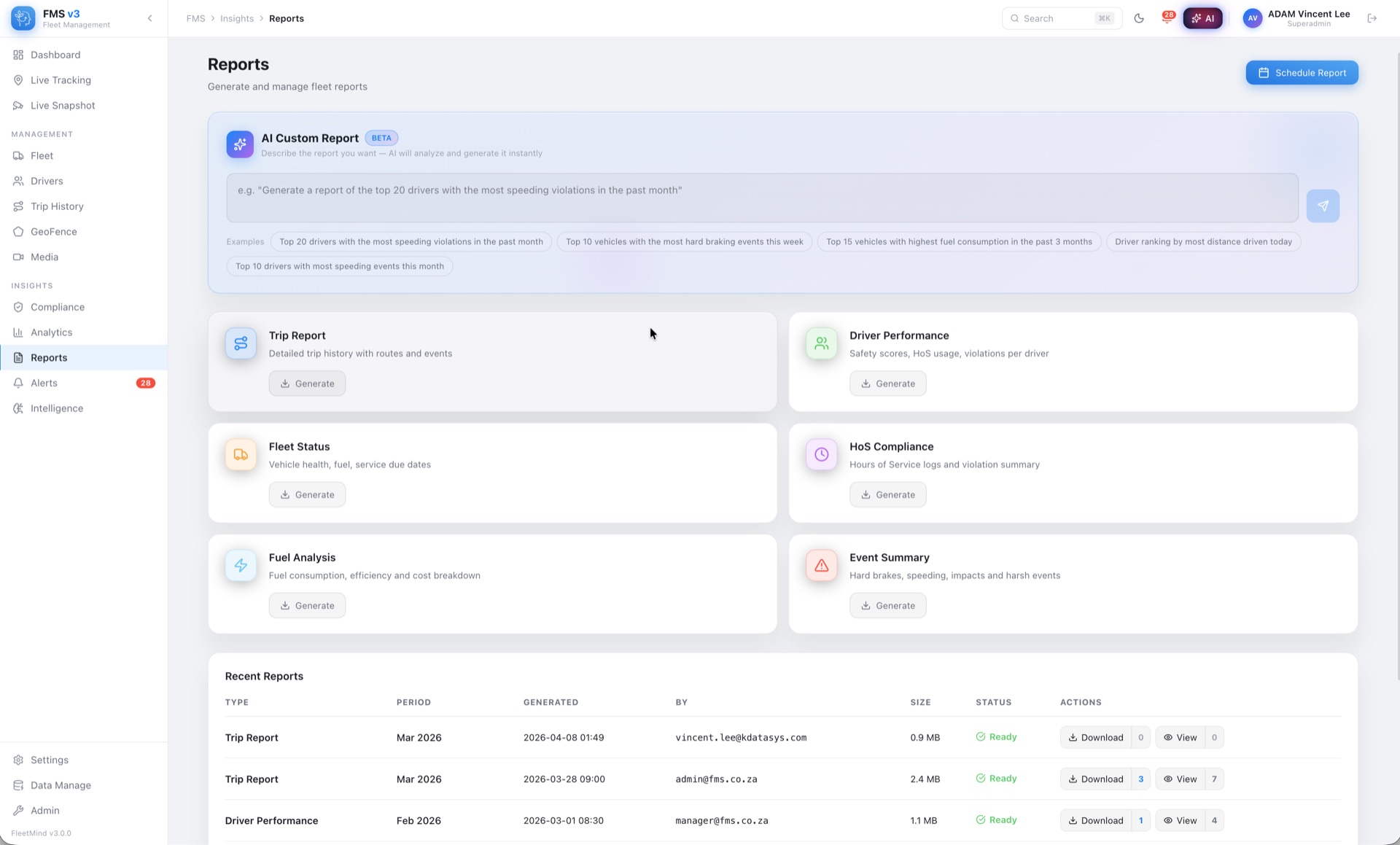Open Data Manage from the sidebar

tap(60, 785)
